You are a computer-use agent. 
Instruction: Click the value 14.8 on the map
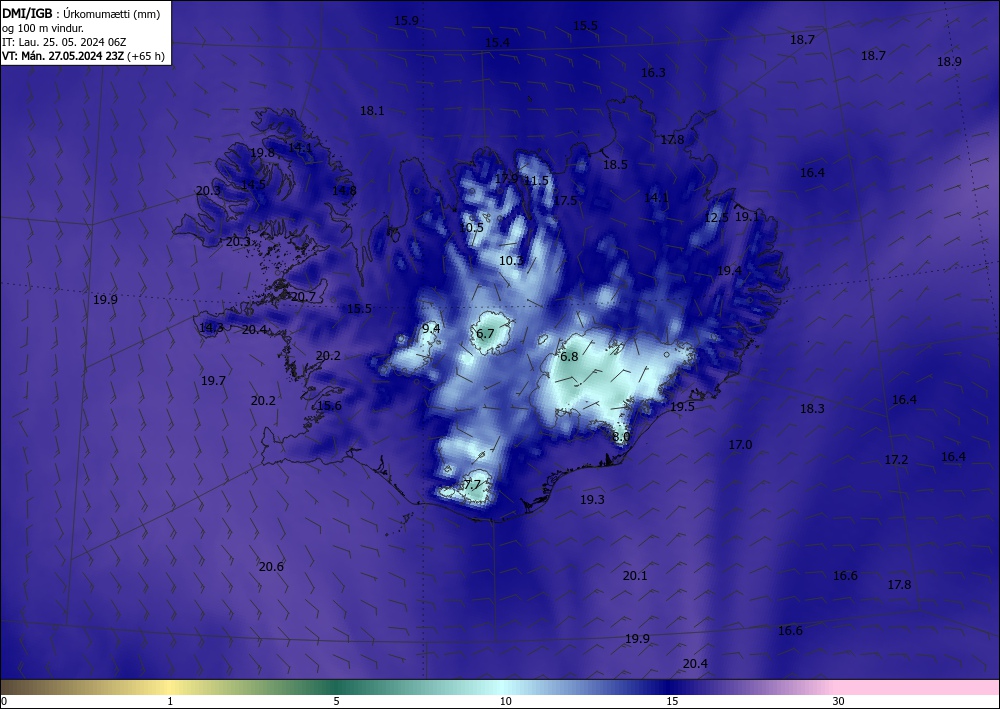click(344, 190)
